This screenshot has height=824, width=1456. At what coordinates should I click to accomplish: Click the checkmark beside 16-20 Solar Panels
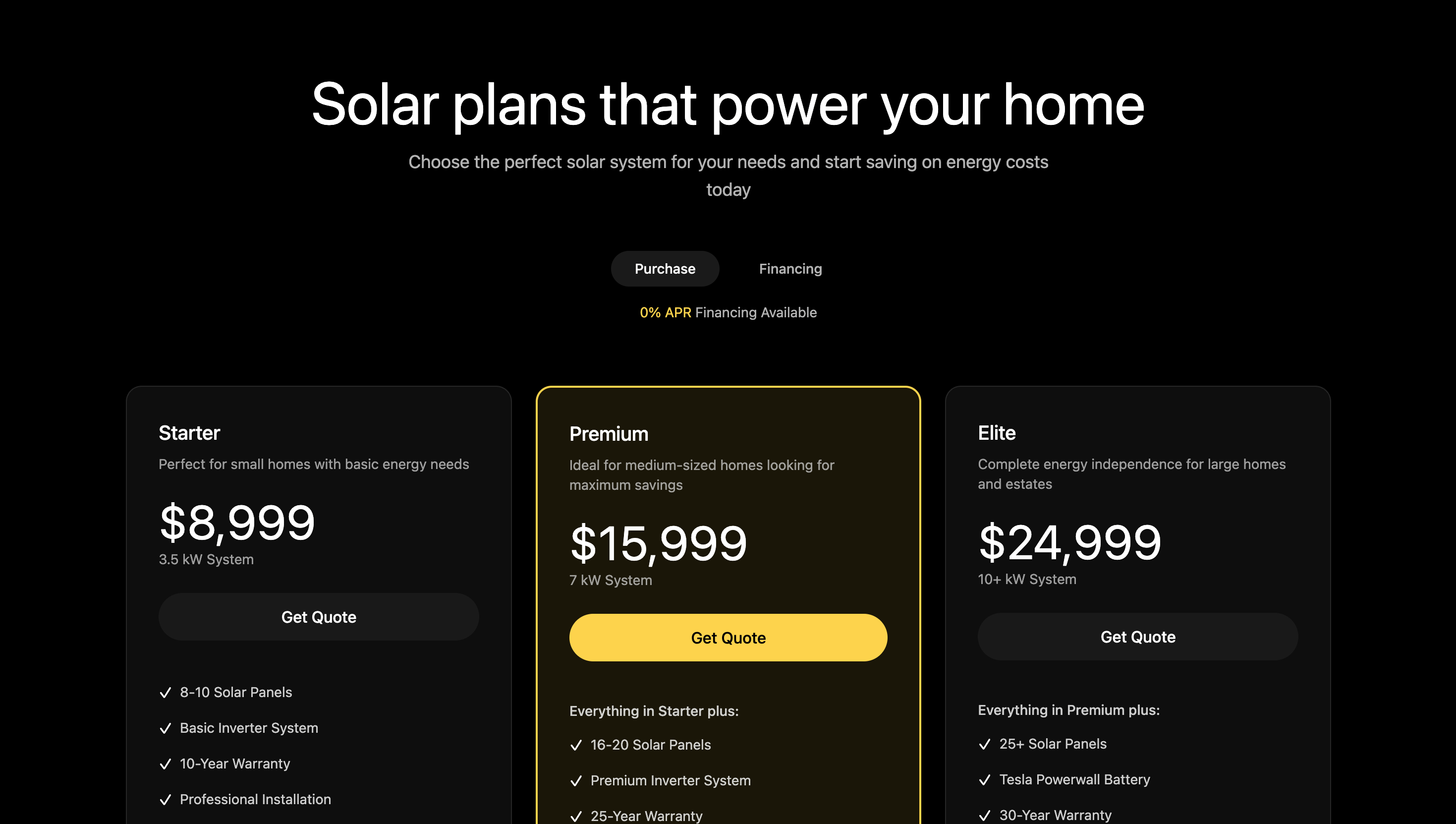click(x=576, y=745)
